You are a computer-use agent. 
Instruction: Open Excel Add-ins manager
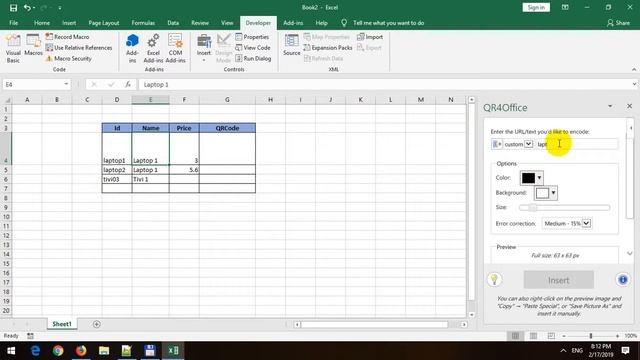(x=153, y=49)
